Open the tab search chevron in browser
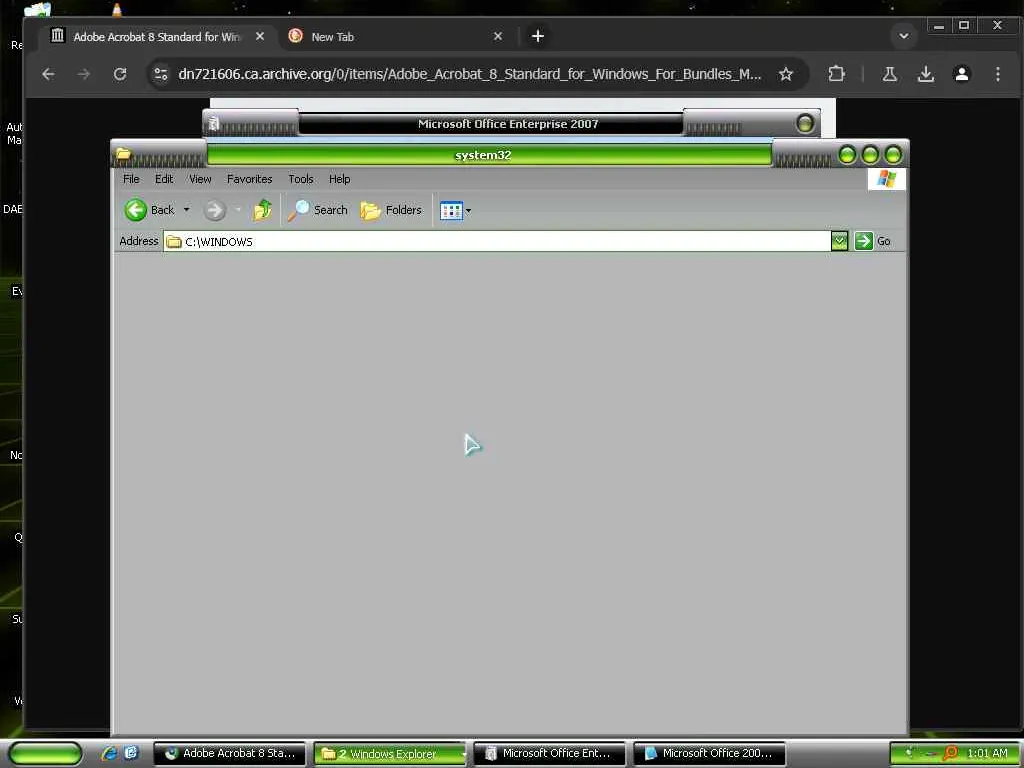 (904, 36)
